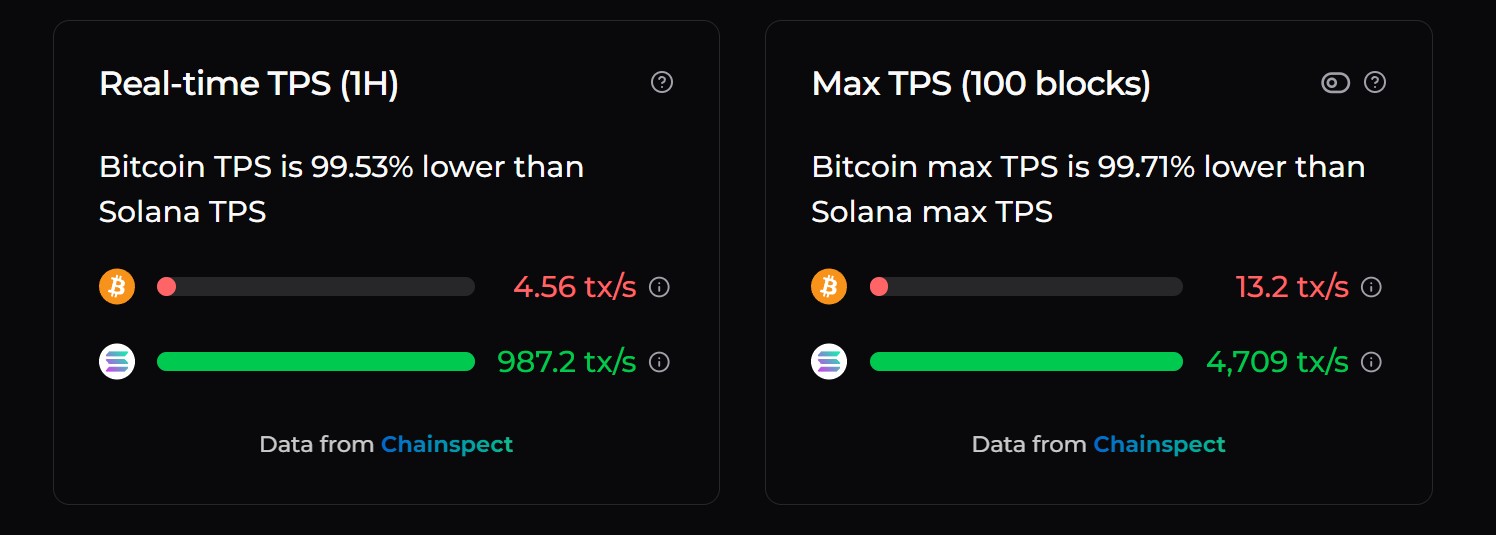1496x535 pixels.
Task: Click info icon beside 13.2 tx/s
Action: (1372, 287)
